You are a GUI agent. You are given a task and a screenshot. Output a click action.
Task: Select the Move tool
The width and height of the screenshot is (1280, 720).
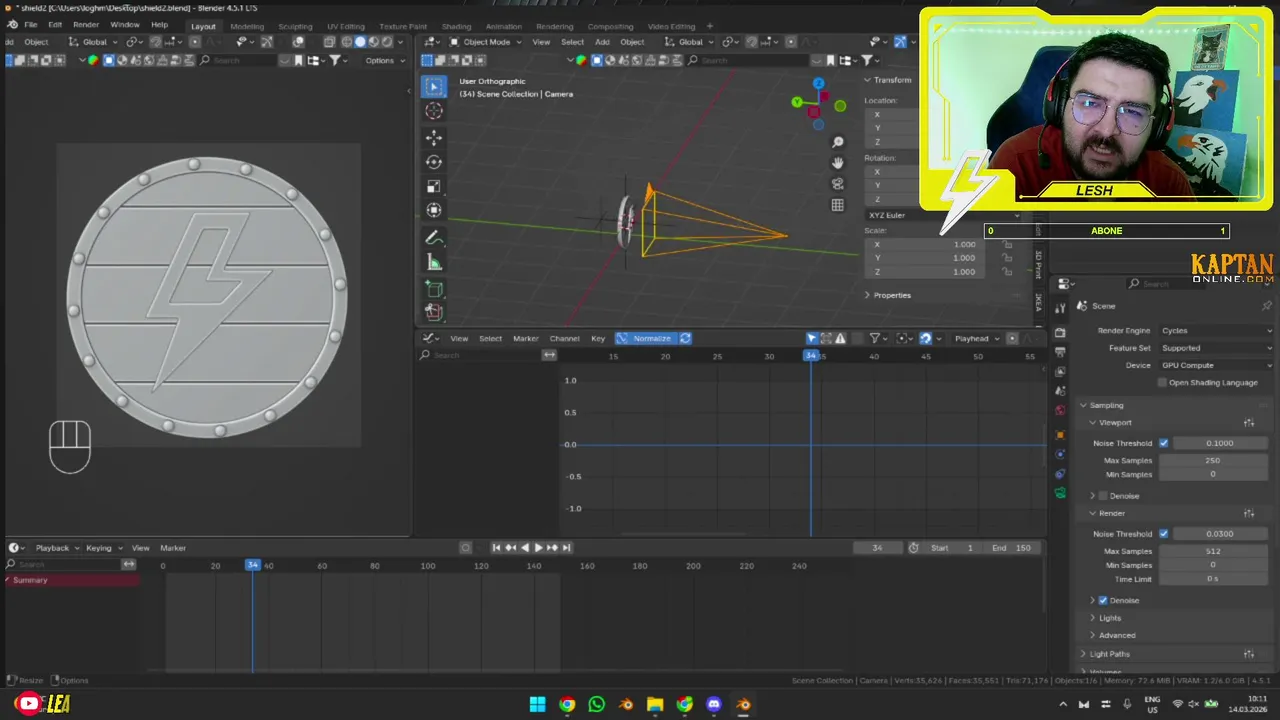(434, 137)
